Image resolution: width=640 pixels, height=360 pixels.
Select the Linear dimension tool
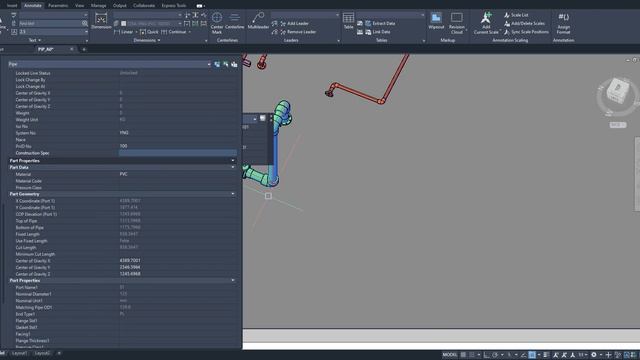point(124,32)
